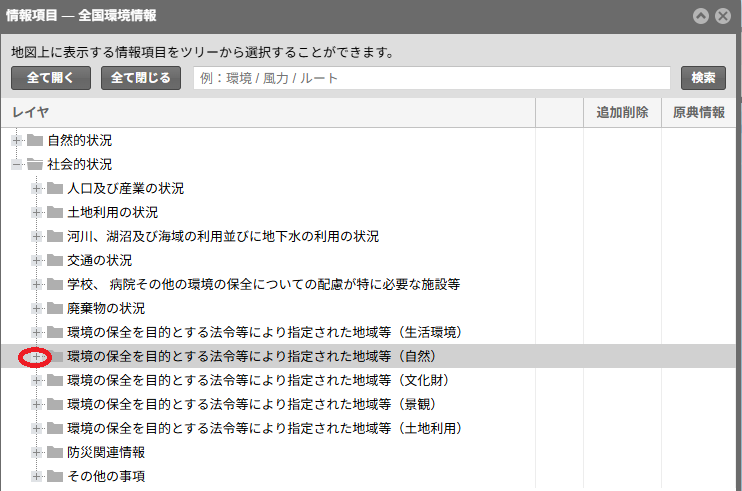Image resolution: width=742 pixels, height=491 pixels.
Task: Select 土地利用の状況 label
Action: (x=113, y=212)
